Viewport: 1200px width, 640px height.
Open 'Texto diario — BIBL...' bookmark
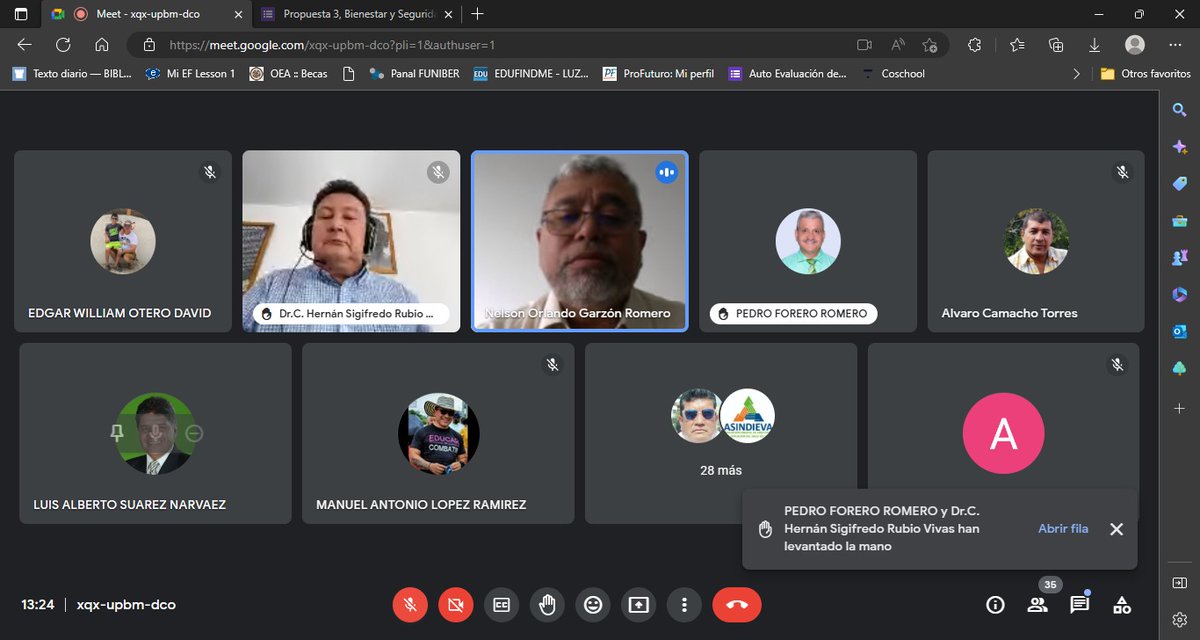tap(72, 73)
